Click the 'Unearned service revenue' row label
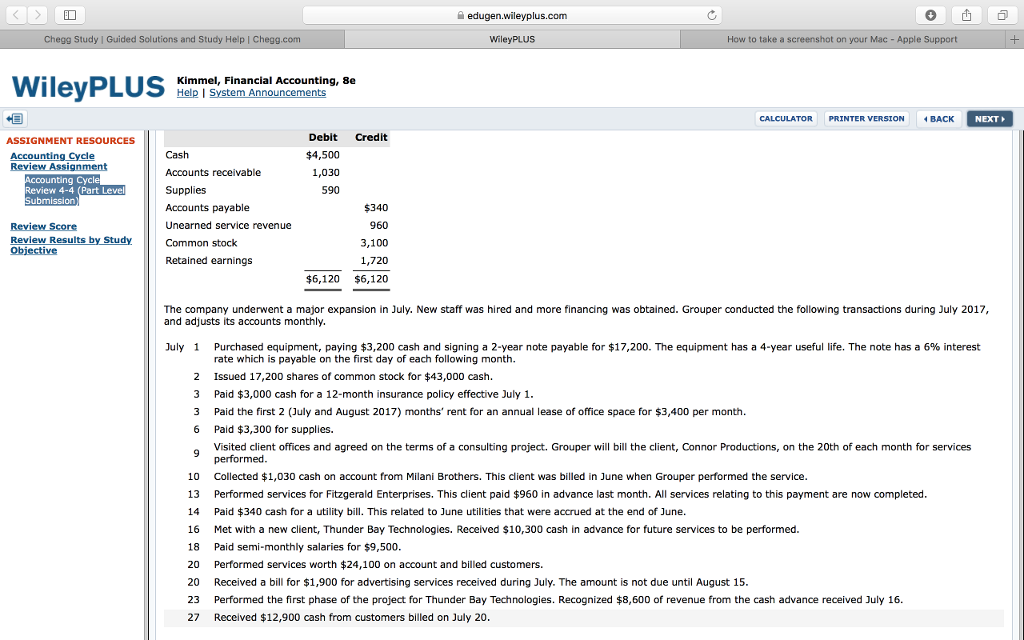 228,225
